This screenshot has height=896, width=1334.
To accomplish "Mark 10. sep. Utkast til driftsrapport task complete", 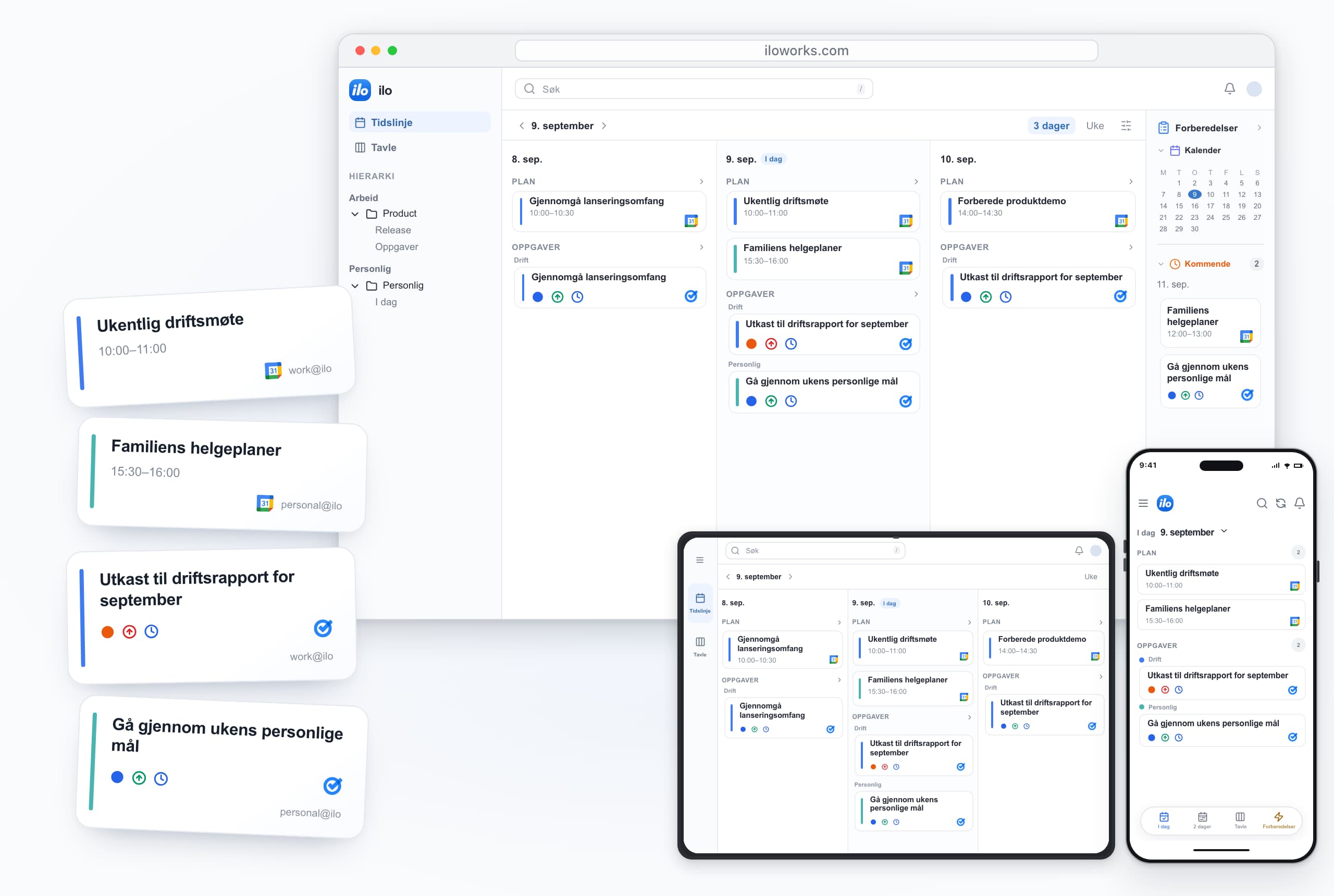I will coord(1120,296).
